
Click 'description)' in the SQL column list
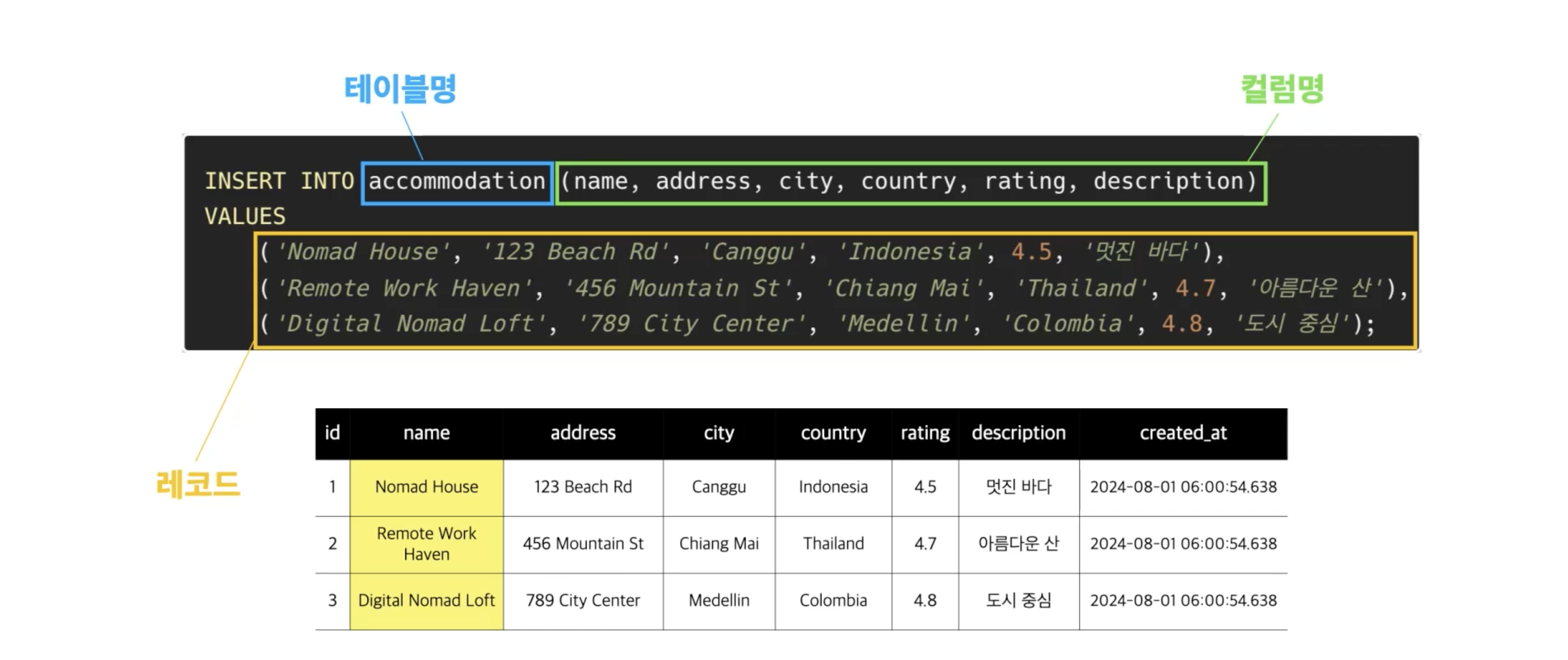click(x=1175, y=181)
